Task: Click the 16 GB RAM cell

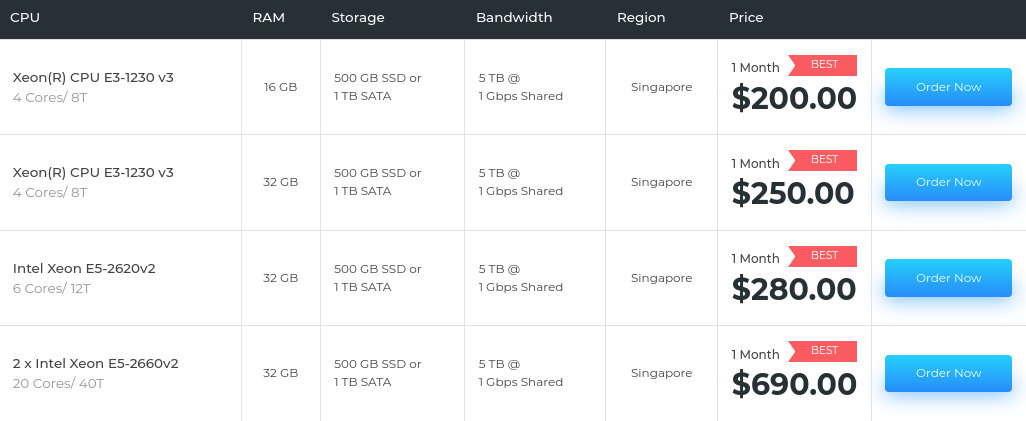Action: pyautogui.click(x=281, y=87)
